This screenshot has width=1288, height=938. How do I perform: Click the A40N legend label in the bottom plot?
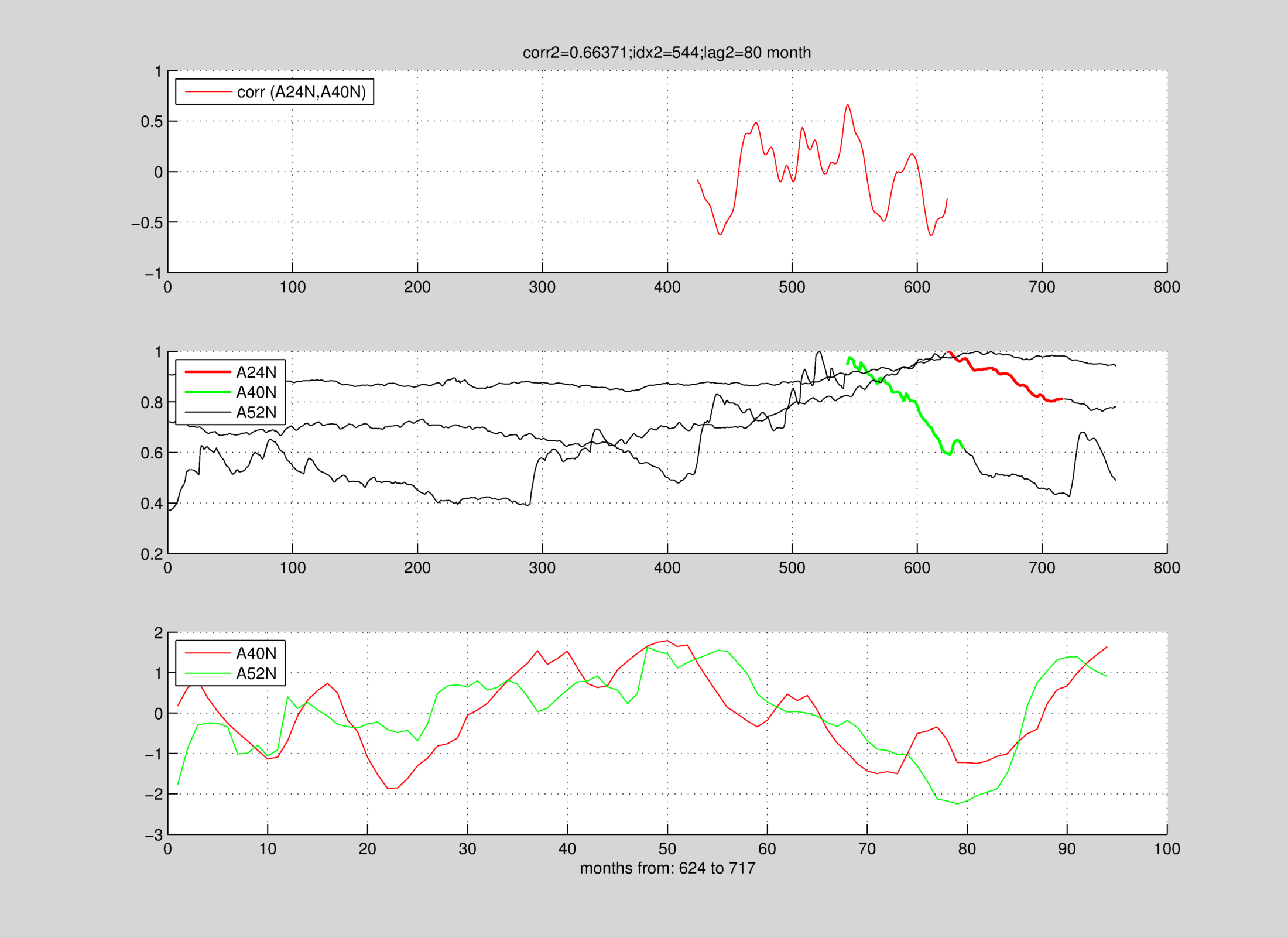256,653
